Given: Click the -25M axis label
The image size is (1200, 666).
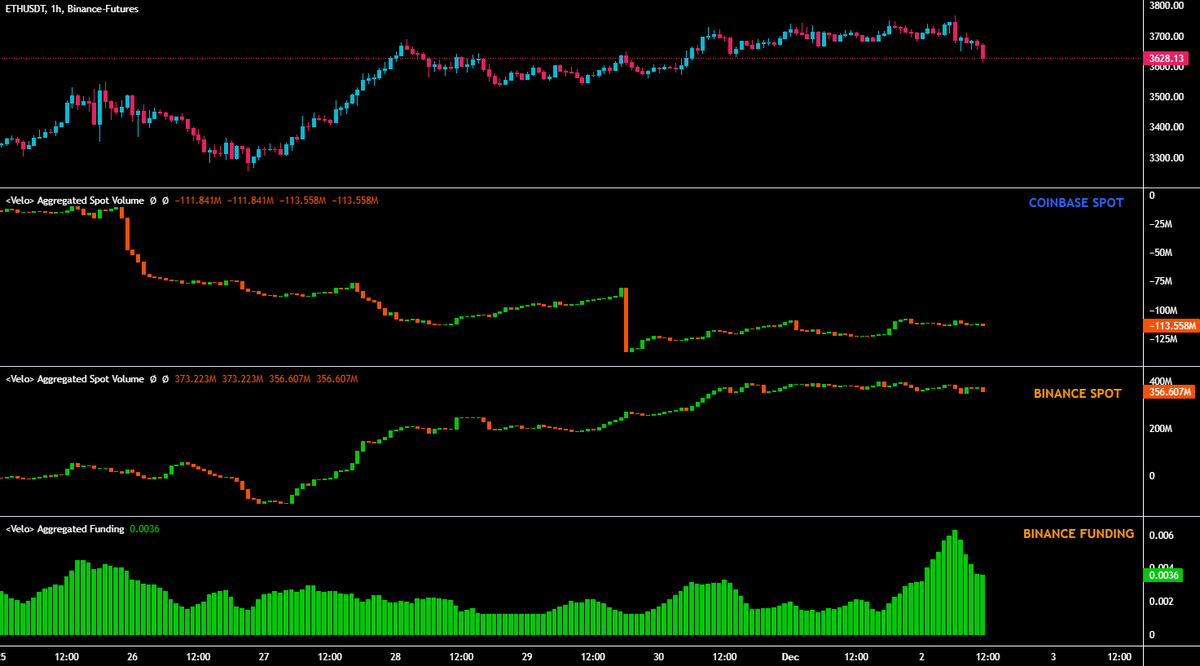Looking at the screenshot, I should 1162,224.
